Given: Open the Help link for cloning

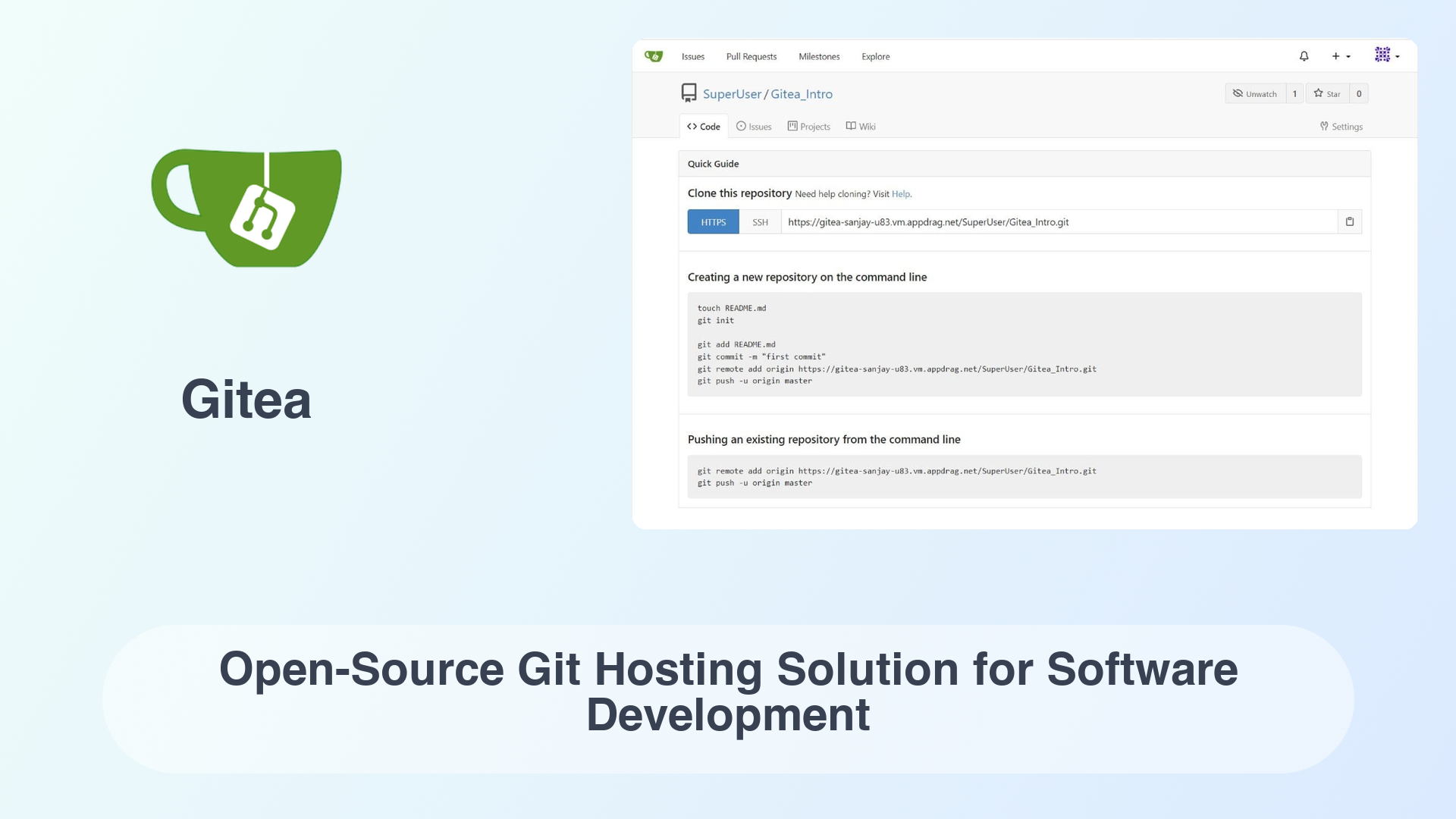Looking at the screenshot, I should click(900, 194).
